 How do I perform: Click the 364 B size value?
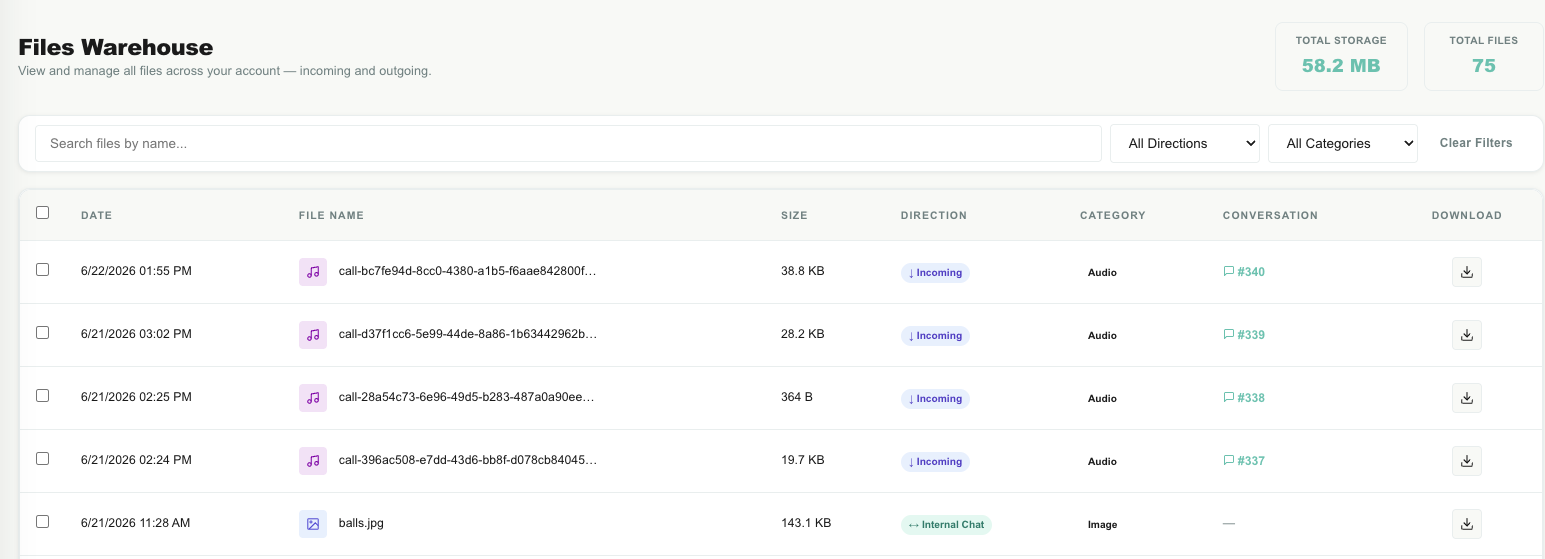coord(797,397)
